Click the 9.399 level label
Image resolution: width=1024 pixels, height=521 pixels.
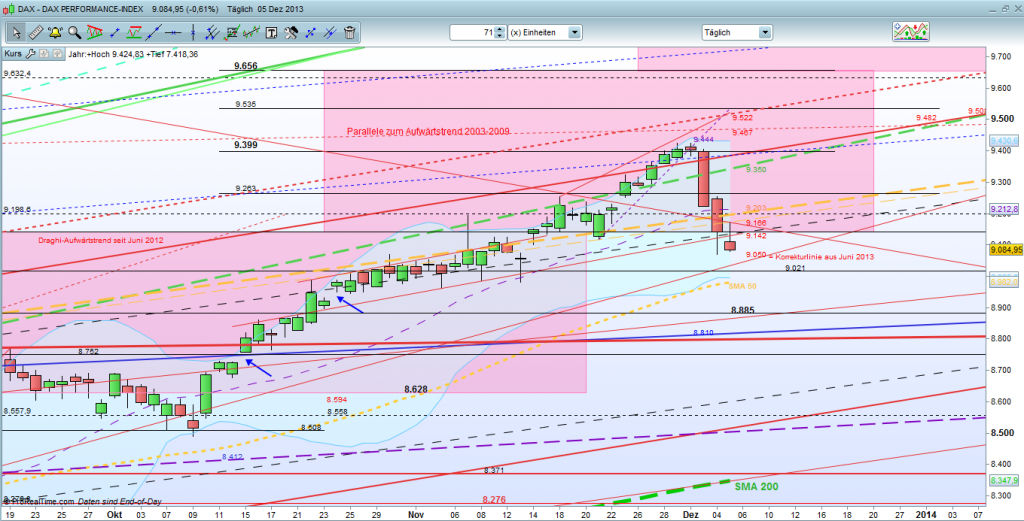[247, 145]
